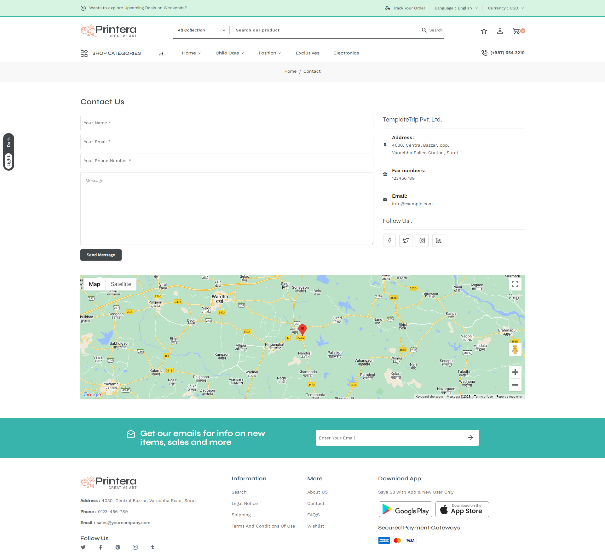
Task: Click the Printera logo in header
Action: pos(108,31)
